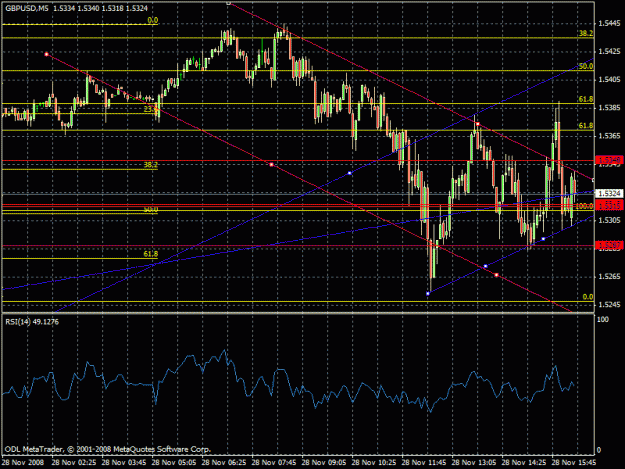The width and height of the screenshot is (625, 469).
Task: Click the 1.5245 price axis label
Action: click(x=609, y=305)
